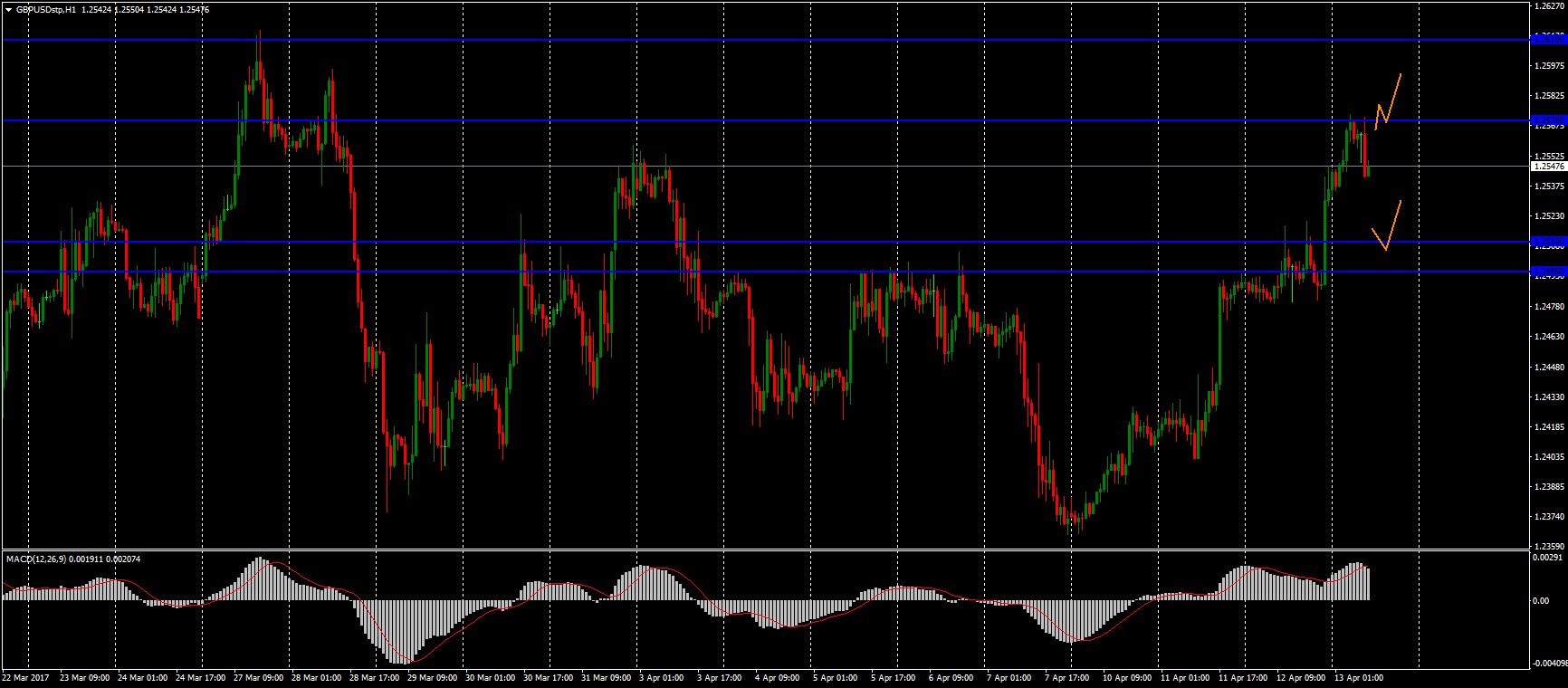Image resolution: width=1568 pixels, height=688 pixels.
Task: Click the 22 Mar 2017 date label
Action: pyautogui.click(x=26, y=677)
